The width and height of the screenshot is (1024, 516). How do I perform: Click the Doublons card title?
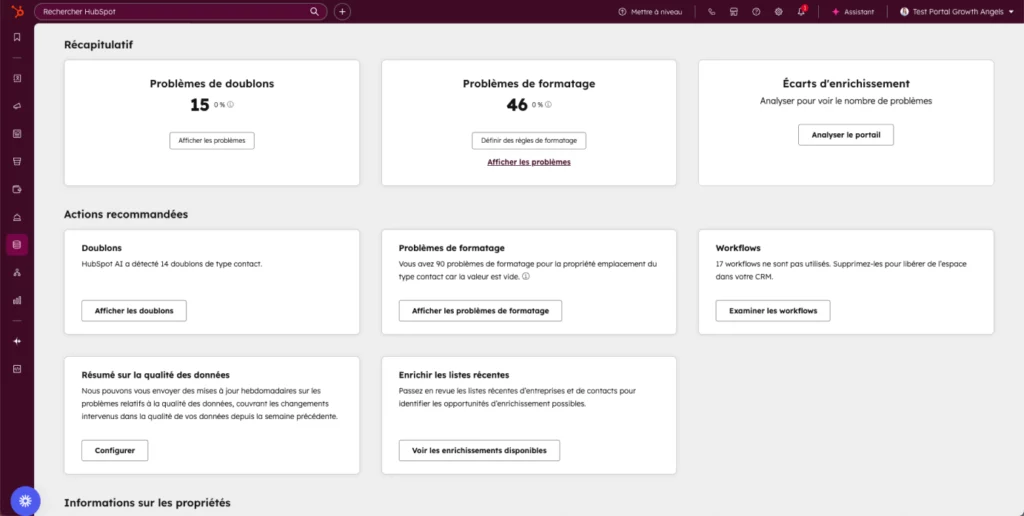(x=102, y=248)
